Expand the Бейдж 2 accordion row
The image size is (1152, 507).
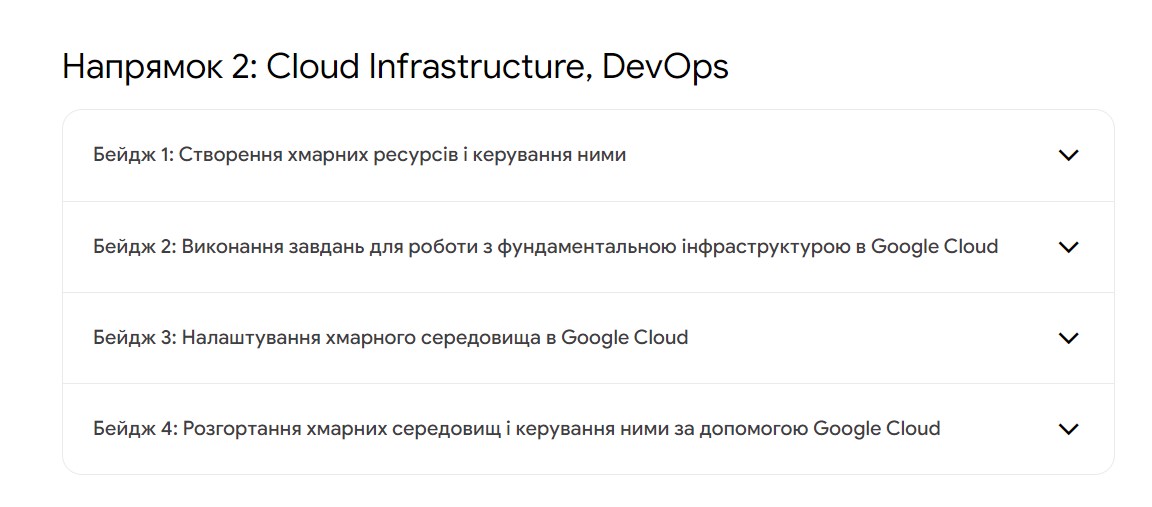pos(588,247)
